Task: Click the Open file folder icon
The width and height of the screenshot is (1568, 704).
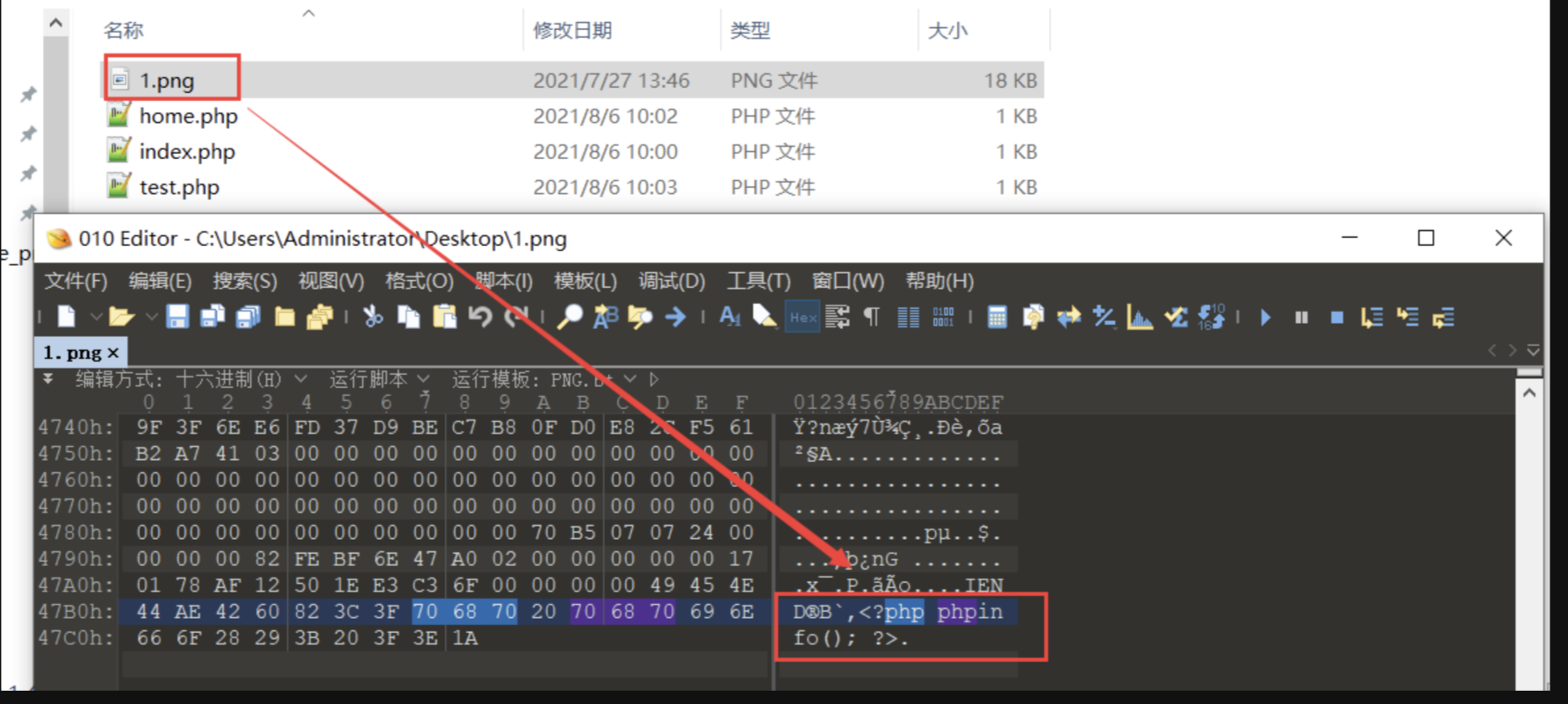Action: pyautogui.click(x=121, y=317)
